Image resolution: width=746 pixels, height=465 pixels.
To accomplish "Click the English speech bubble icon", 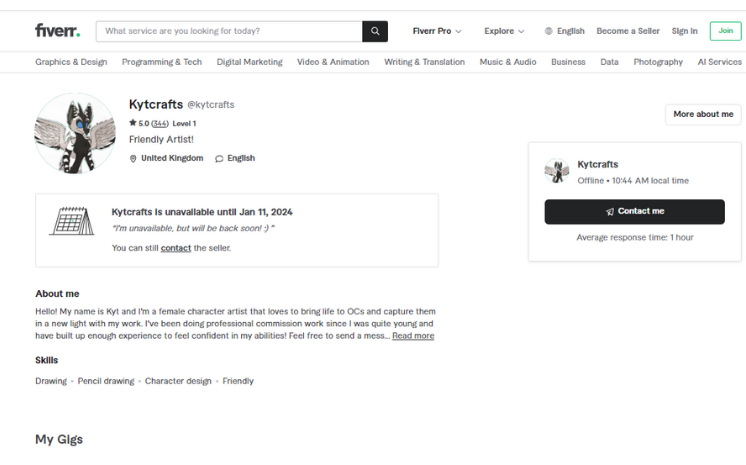I will click(219, 158).
